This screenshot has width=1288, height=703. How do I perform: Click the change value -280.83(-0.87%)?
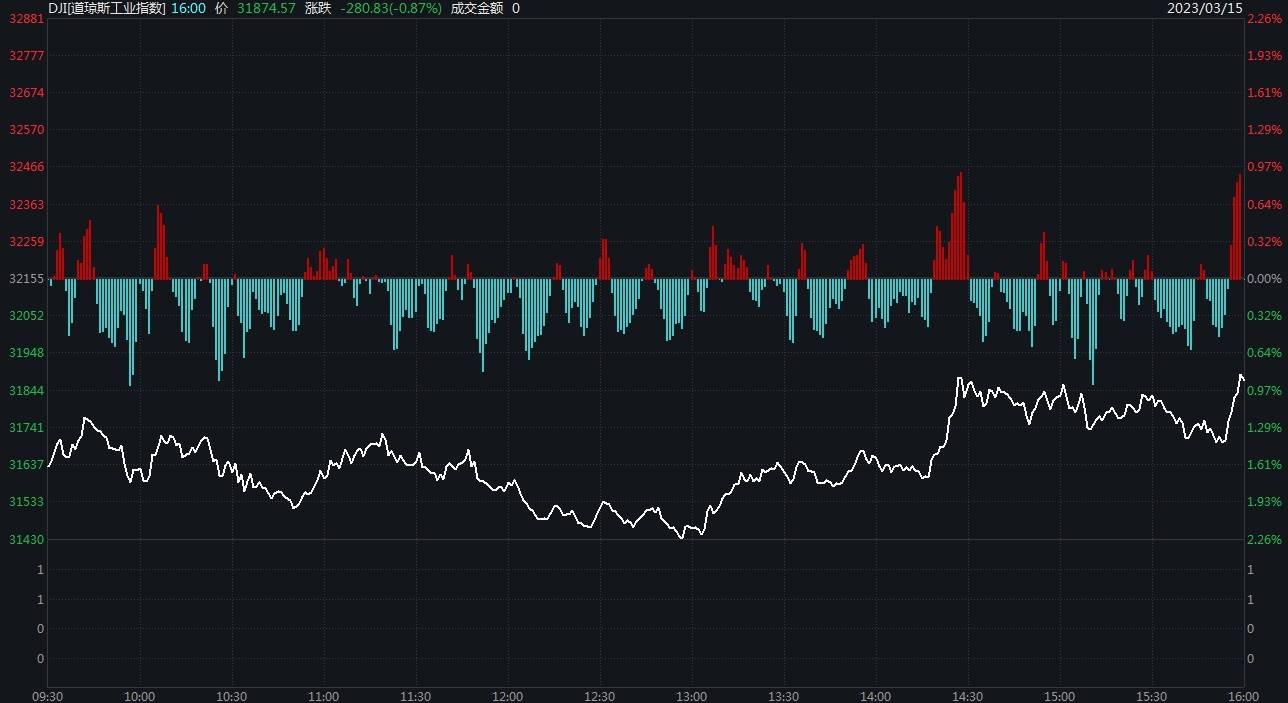[390, 8]
